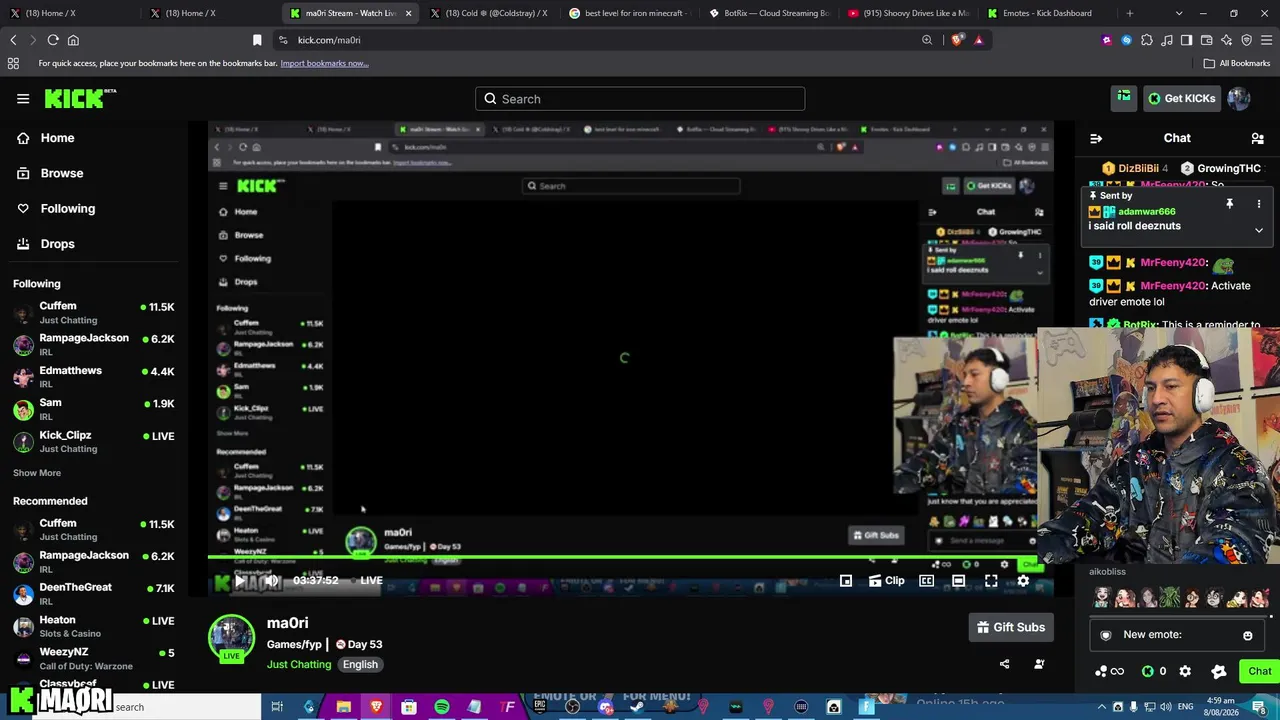Switch to BotRix Cloud Streaming tab
The image size is (1280, 720).
coord(768,13)
